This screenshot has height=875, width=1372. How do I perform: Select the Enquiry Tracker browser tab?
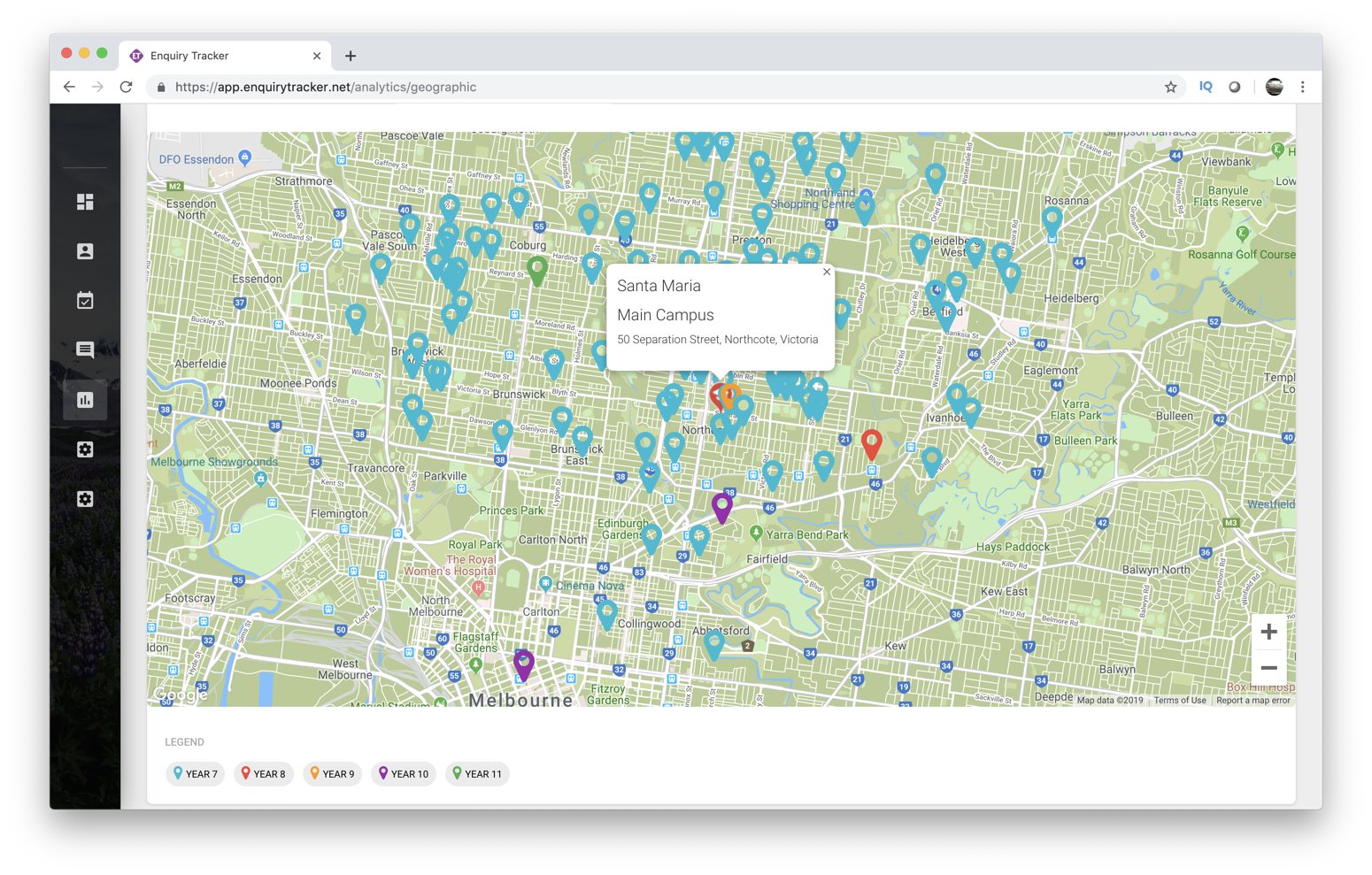tap(226, 56)
